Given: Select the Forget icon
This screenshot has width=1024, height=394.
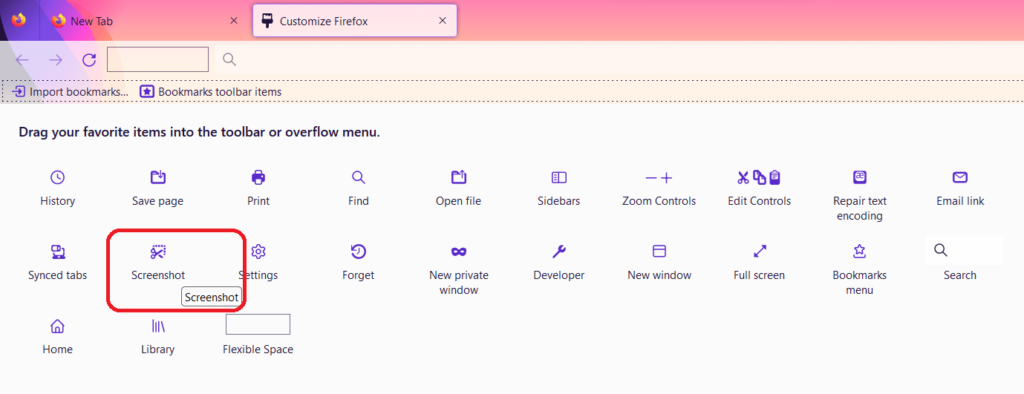Looking at the screenshot, I should point(358,252).
